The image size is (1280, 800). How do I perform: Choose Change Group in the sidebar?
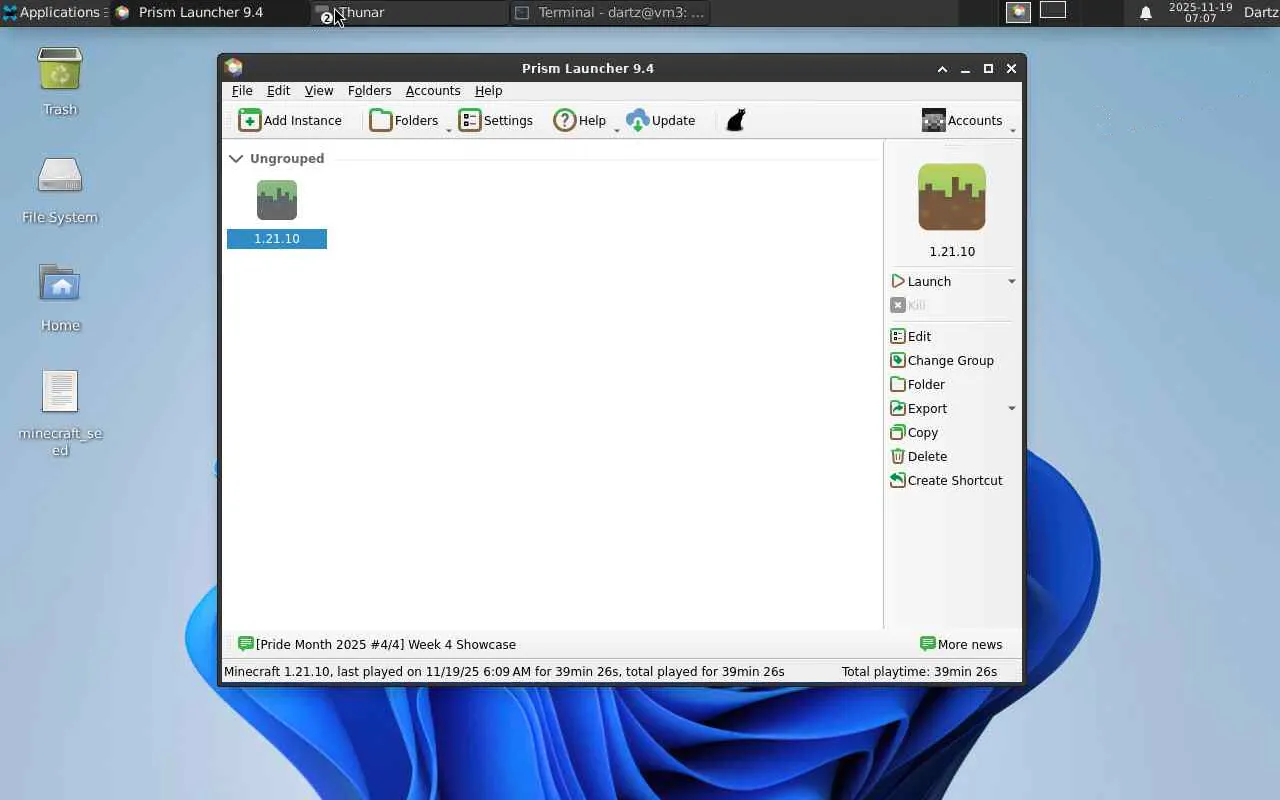[x=942, y=361]
